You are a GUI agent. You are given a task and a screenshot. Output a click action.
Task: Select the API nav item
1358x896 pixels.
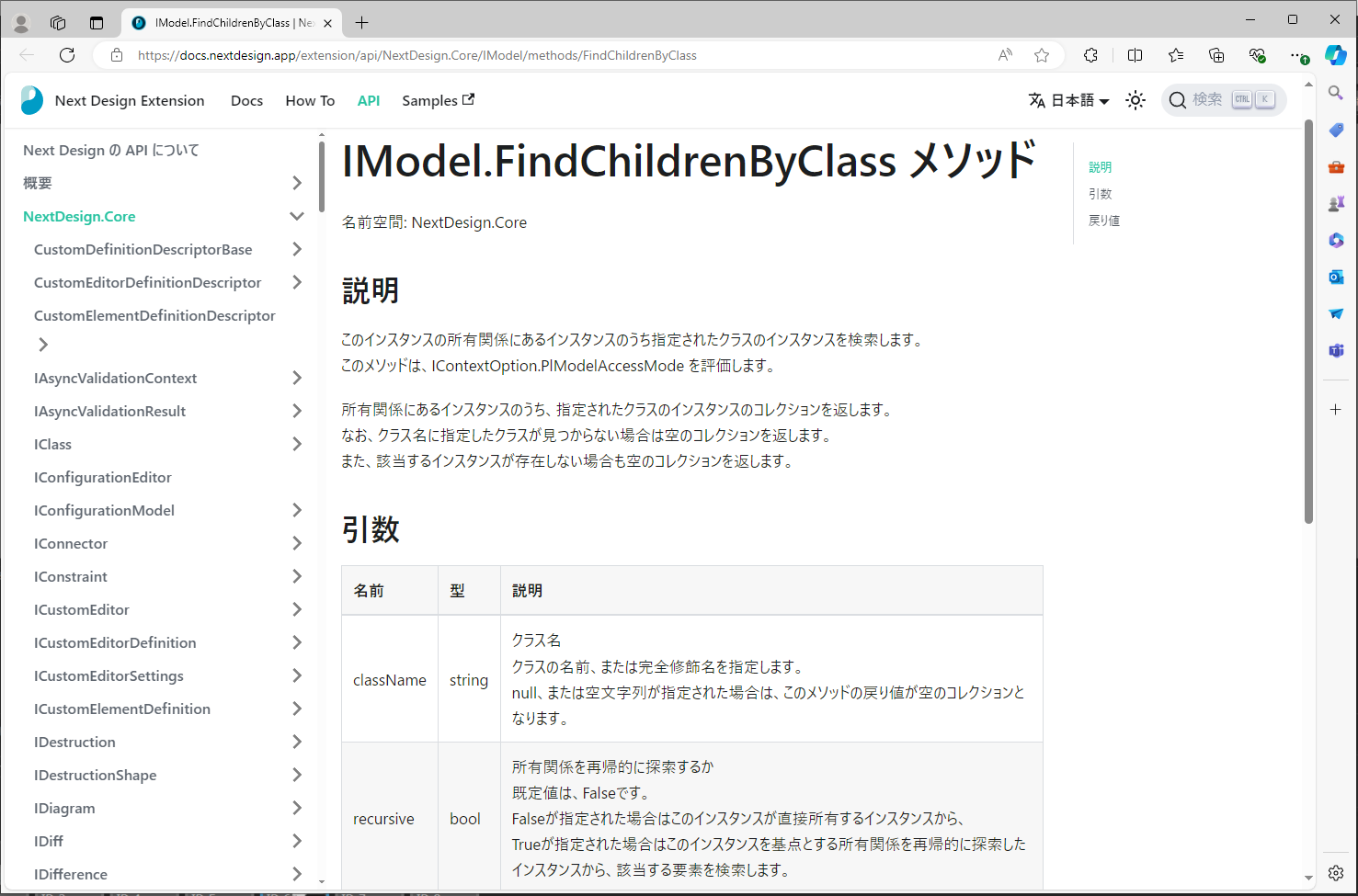click(x=369, y=100)
